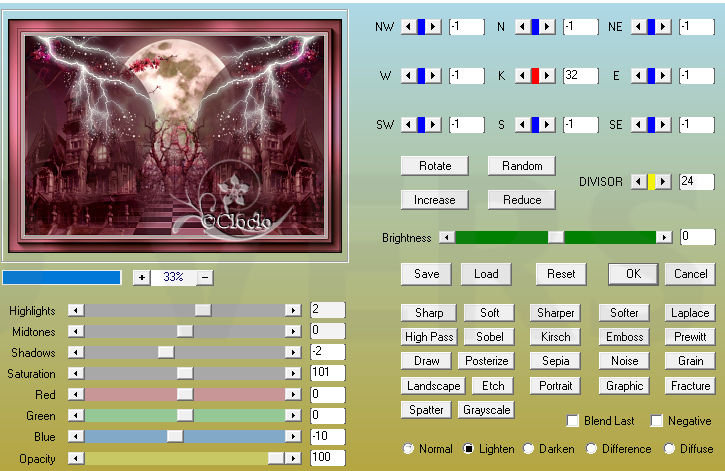Click the Random button
The width and height of the screenshot is (725, 471).
point(522,166)
